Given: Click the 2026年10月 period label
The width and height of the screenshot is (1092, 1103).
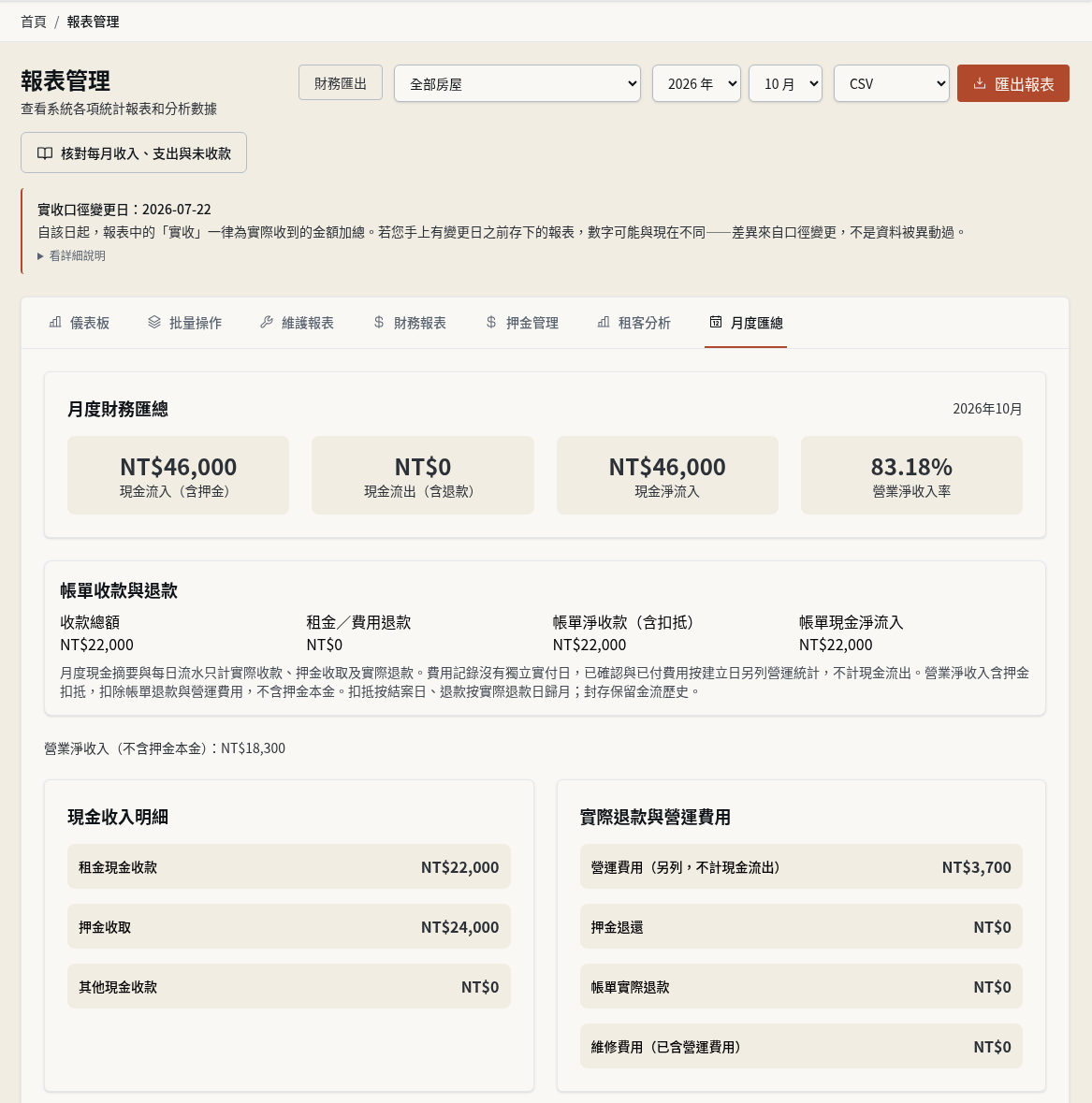Looking at the screenshot, I should (x=987, y=409).
